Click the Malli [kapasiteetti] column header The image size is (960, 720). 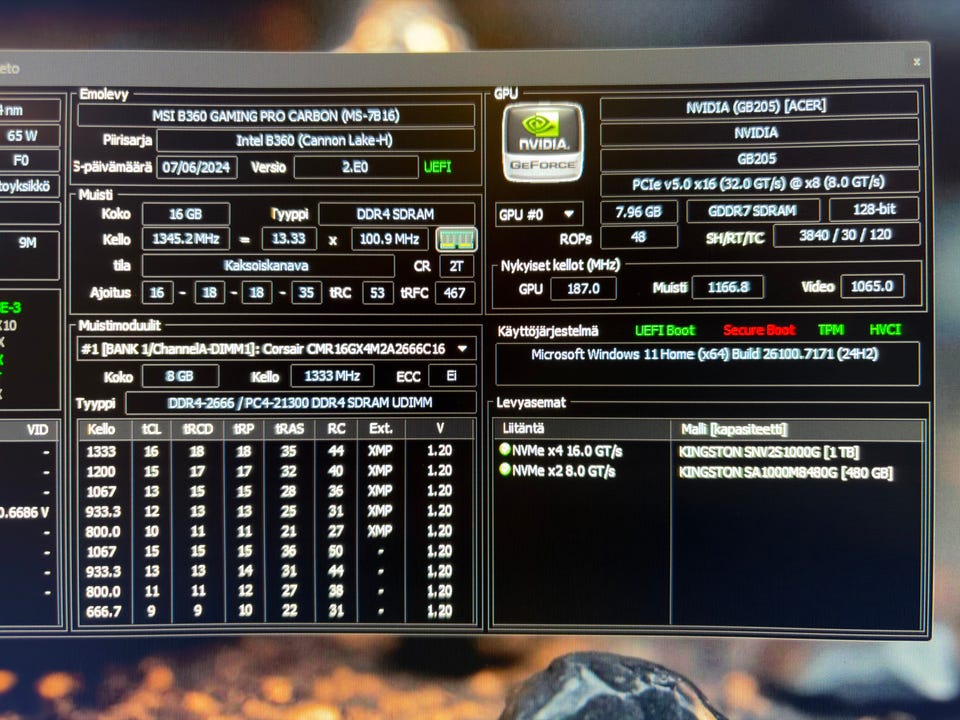(x=797, y=429)
